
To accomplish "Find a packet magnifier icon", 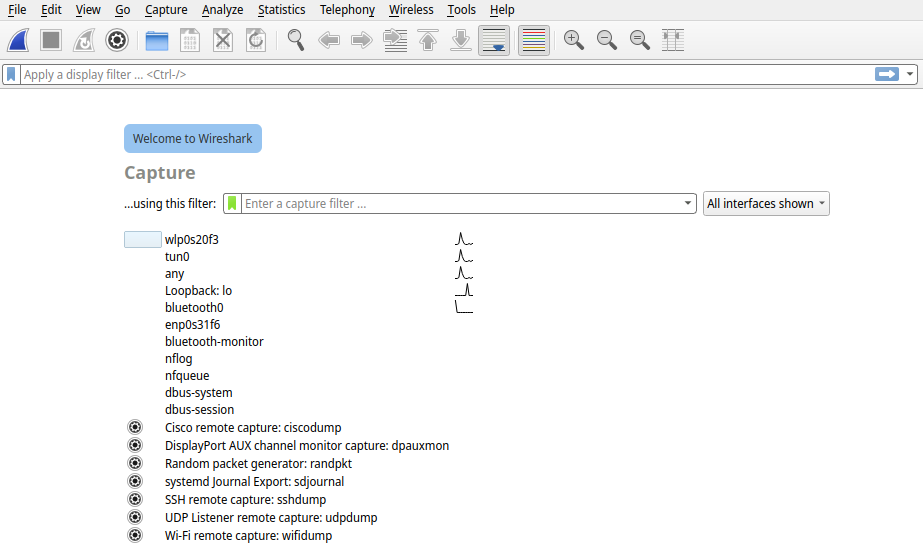I will pos(296,40).
